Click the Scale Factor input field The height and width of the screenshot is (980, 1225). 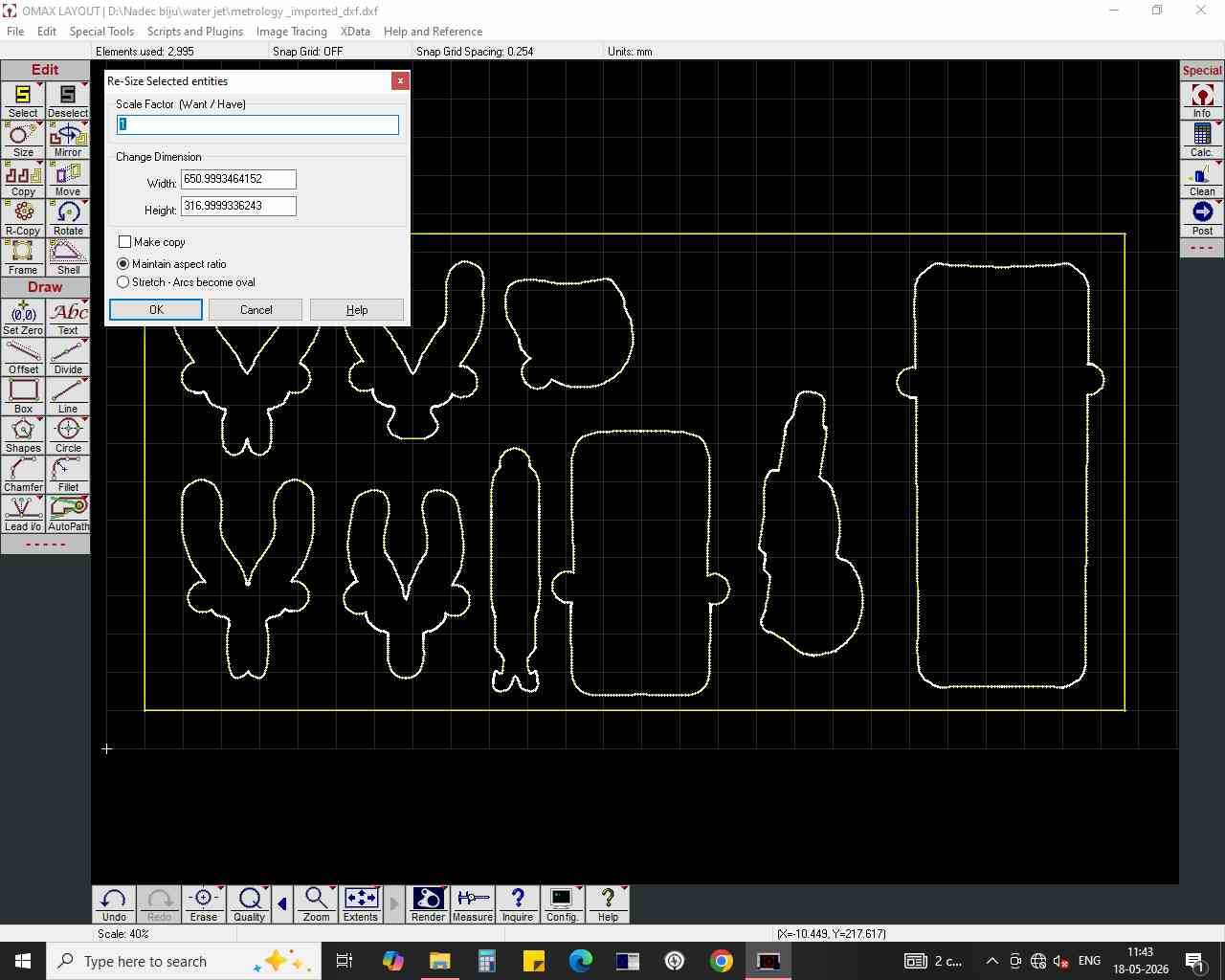coord(257,124)
